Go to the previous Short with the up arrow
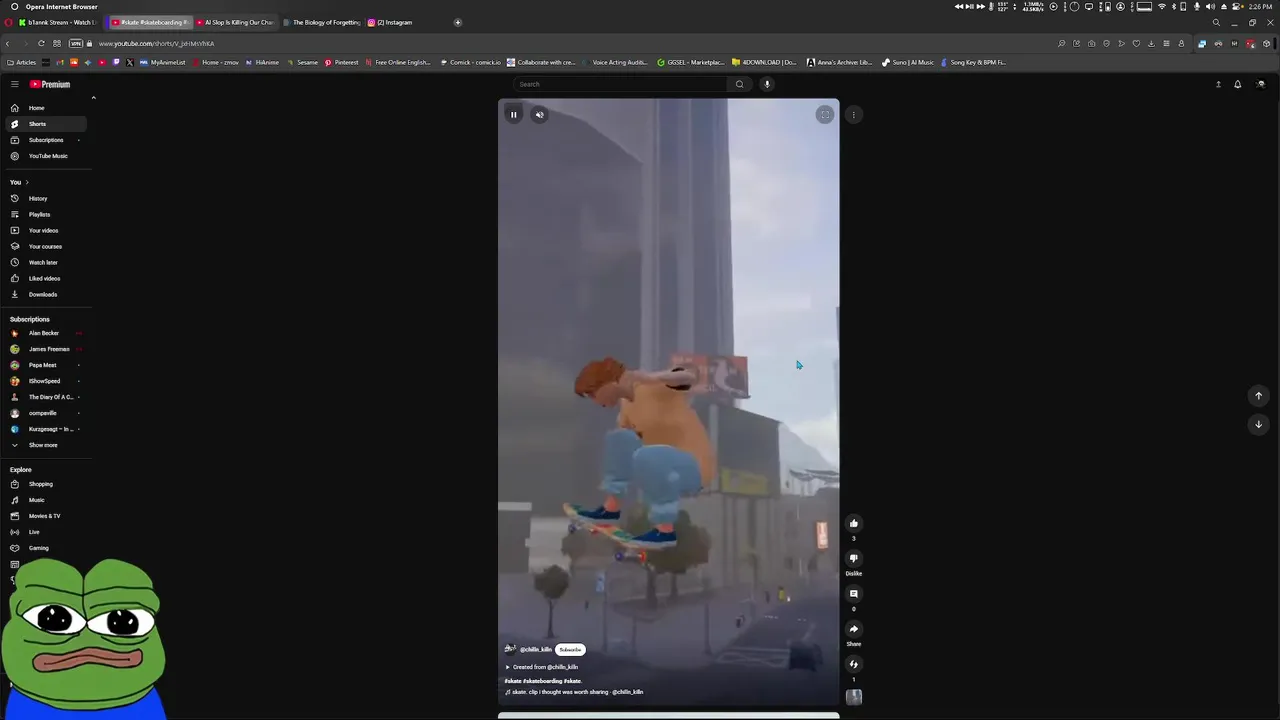 (1259, 396)
